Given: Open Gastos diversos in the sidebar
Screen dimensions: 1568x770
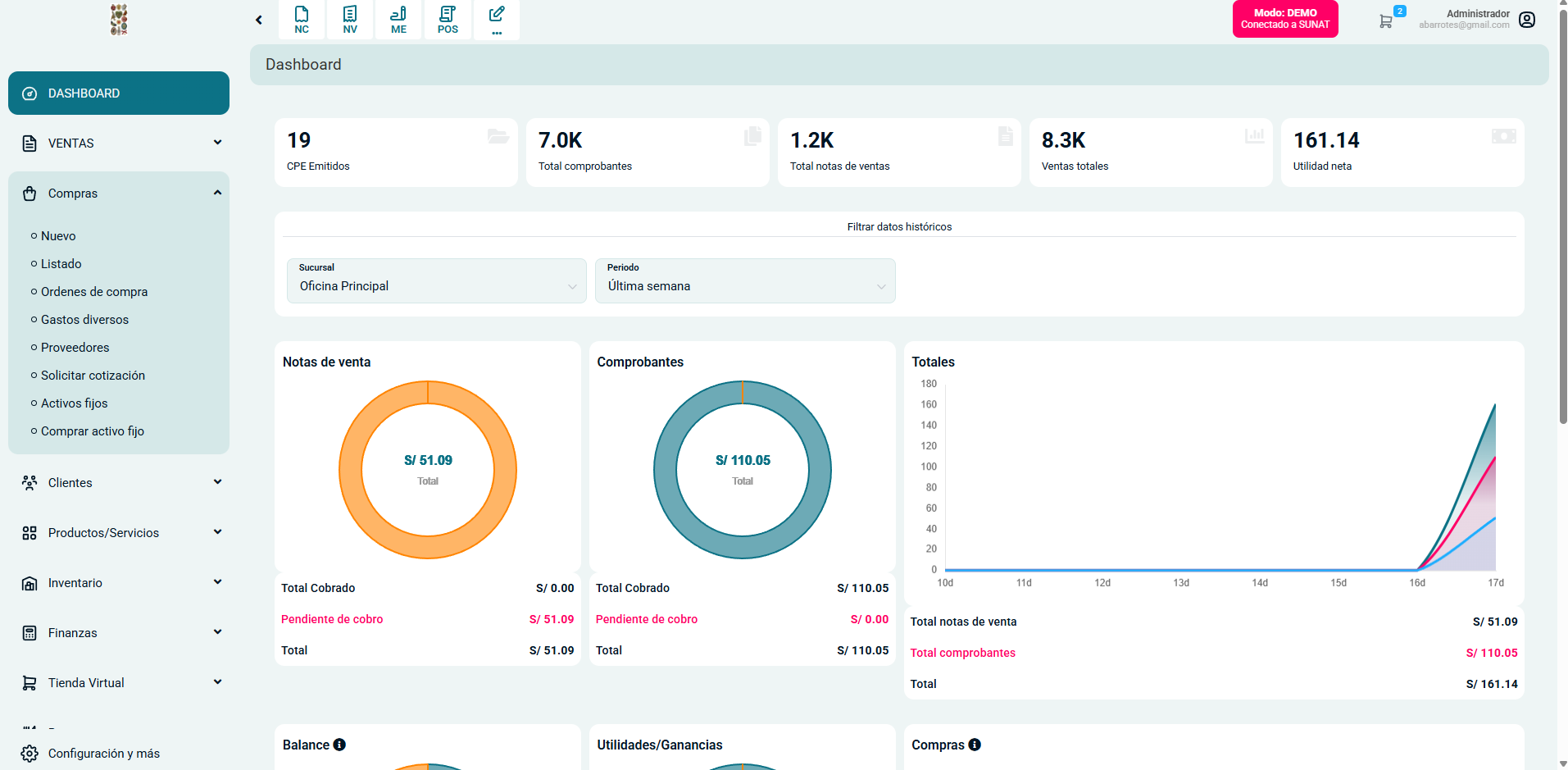Looking at the screenshot, I should pos(84,320).
